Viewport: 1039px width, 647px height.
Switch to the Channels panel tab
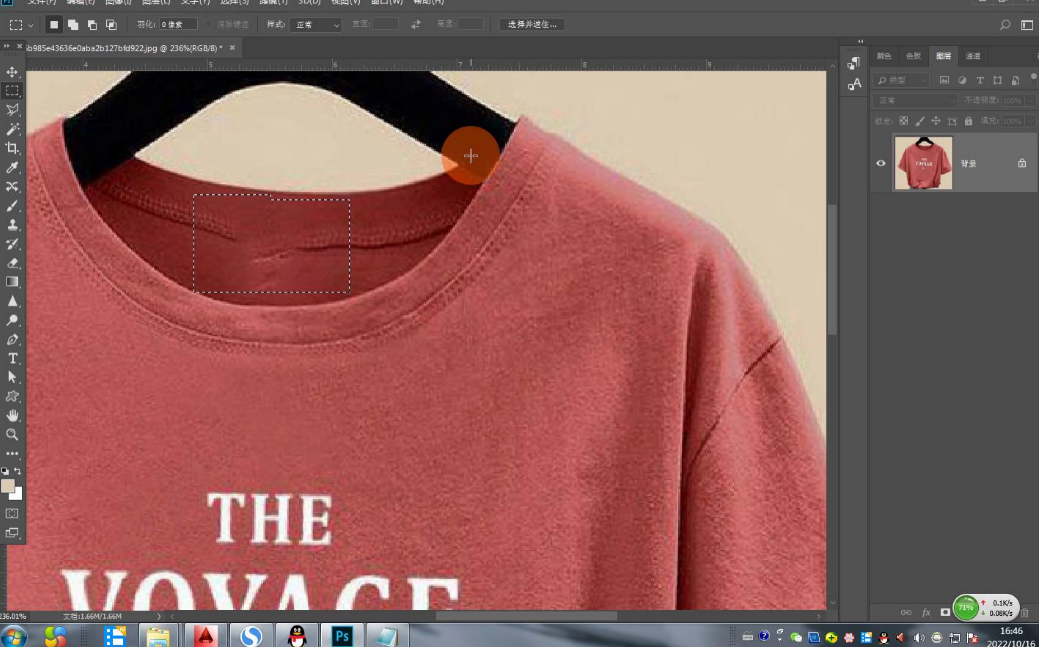click(x=973, y=56)
